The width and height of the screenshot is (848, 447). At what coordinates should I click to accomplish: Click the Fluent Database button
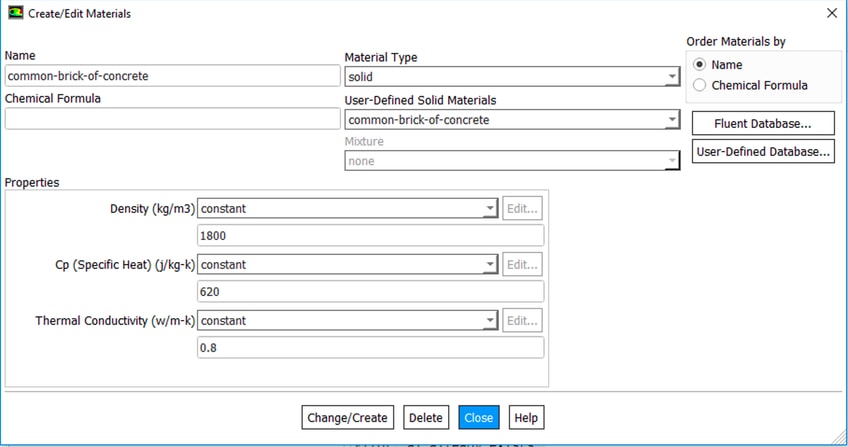click(x=762, y=123)
